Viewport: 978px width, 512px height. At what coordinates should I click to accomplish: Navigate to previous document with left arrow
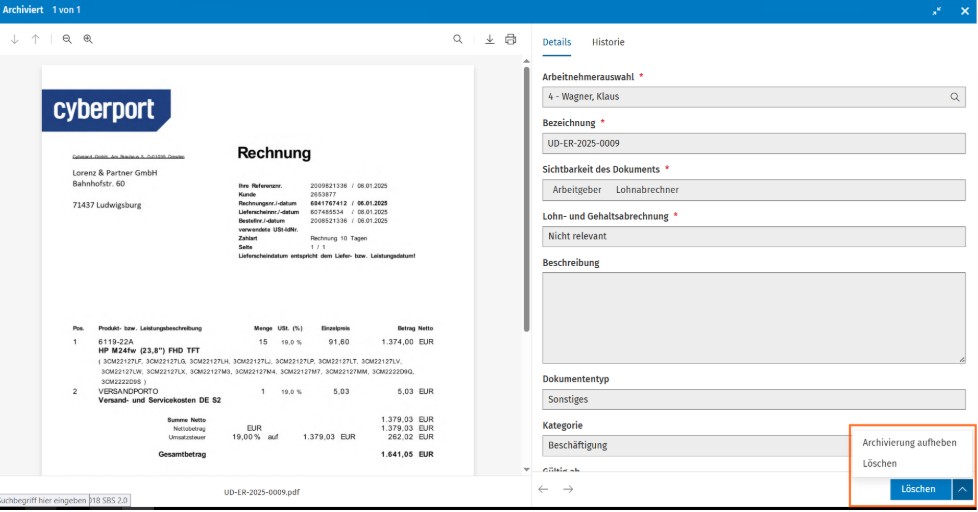click(543, 489)
